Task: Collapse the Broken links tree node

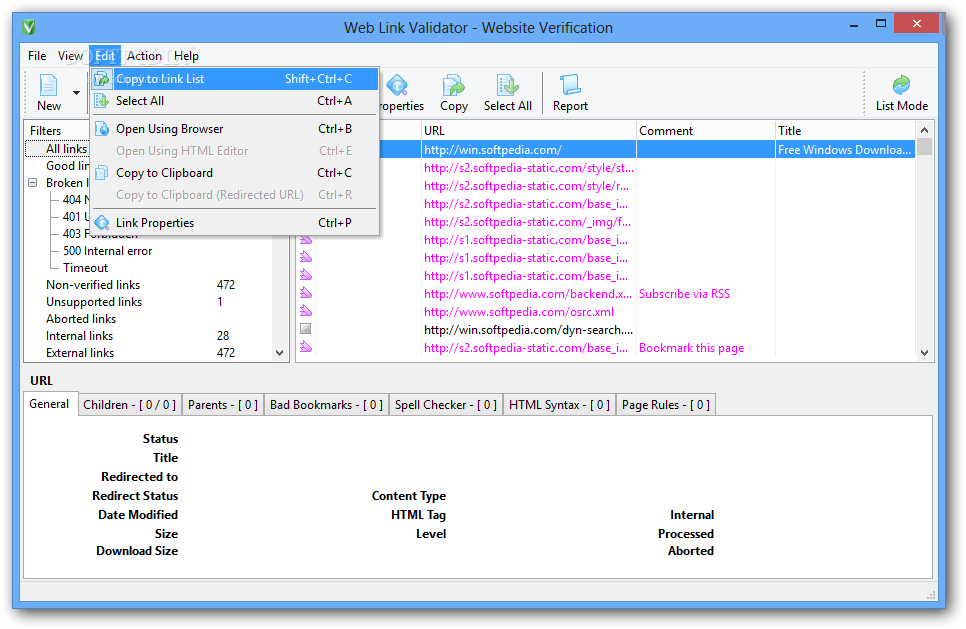Action: click(x=33, y=183)
